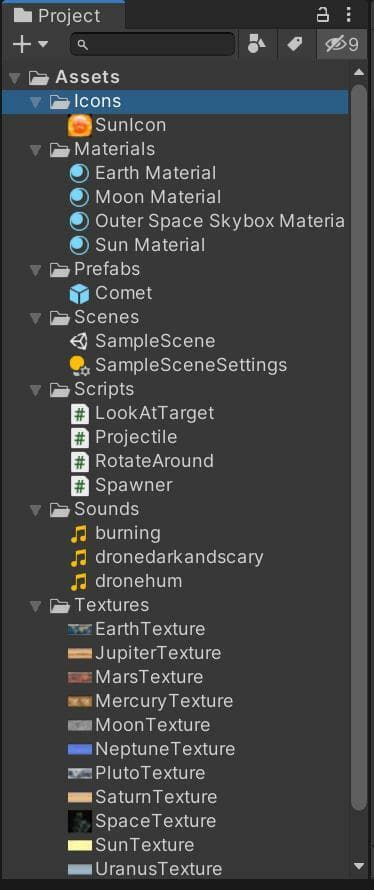The image size is (374, 890).
Task: Focus the Project search field
Action: click(x=152, y=44)
